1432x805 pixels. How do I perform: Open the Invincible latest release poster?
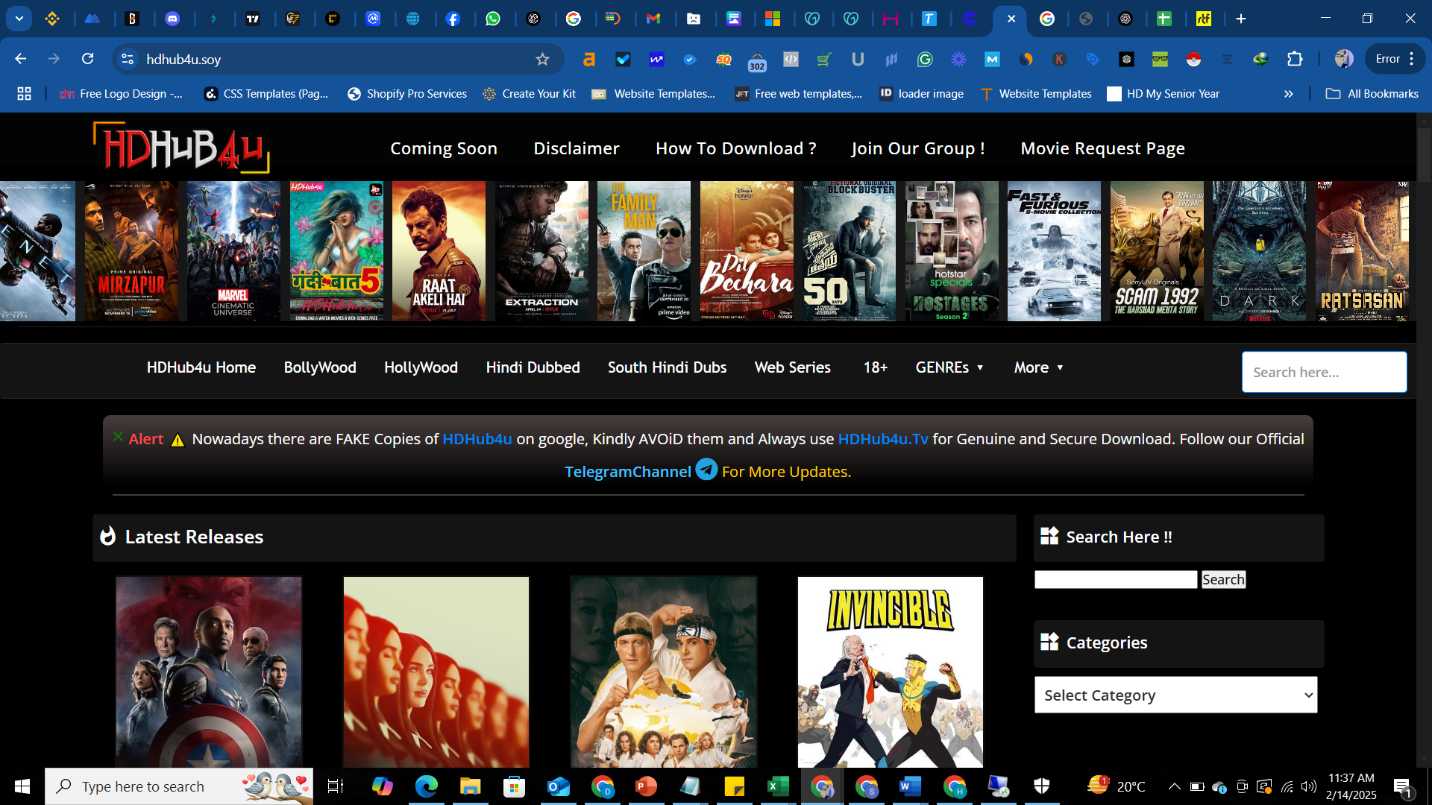click(890, 672)
